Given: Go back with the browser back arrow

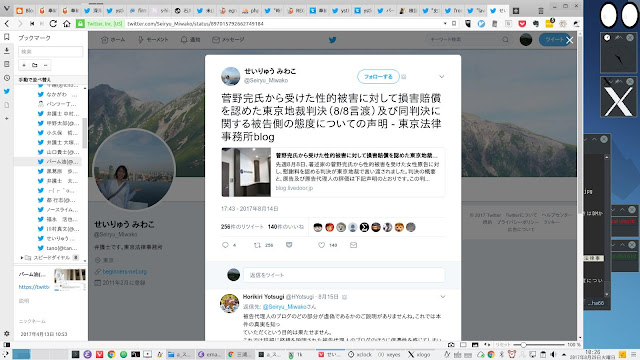Looking at the screenshot, I should coord(7,24).
